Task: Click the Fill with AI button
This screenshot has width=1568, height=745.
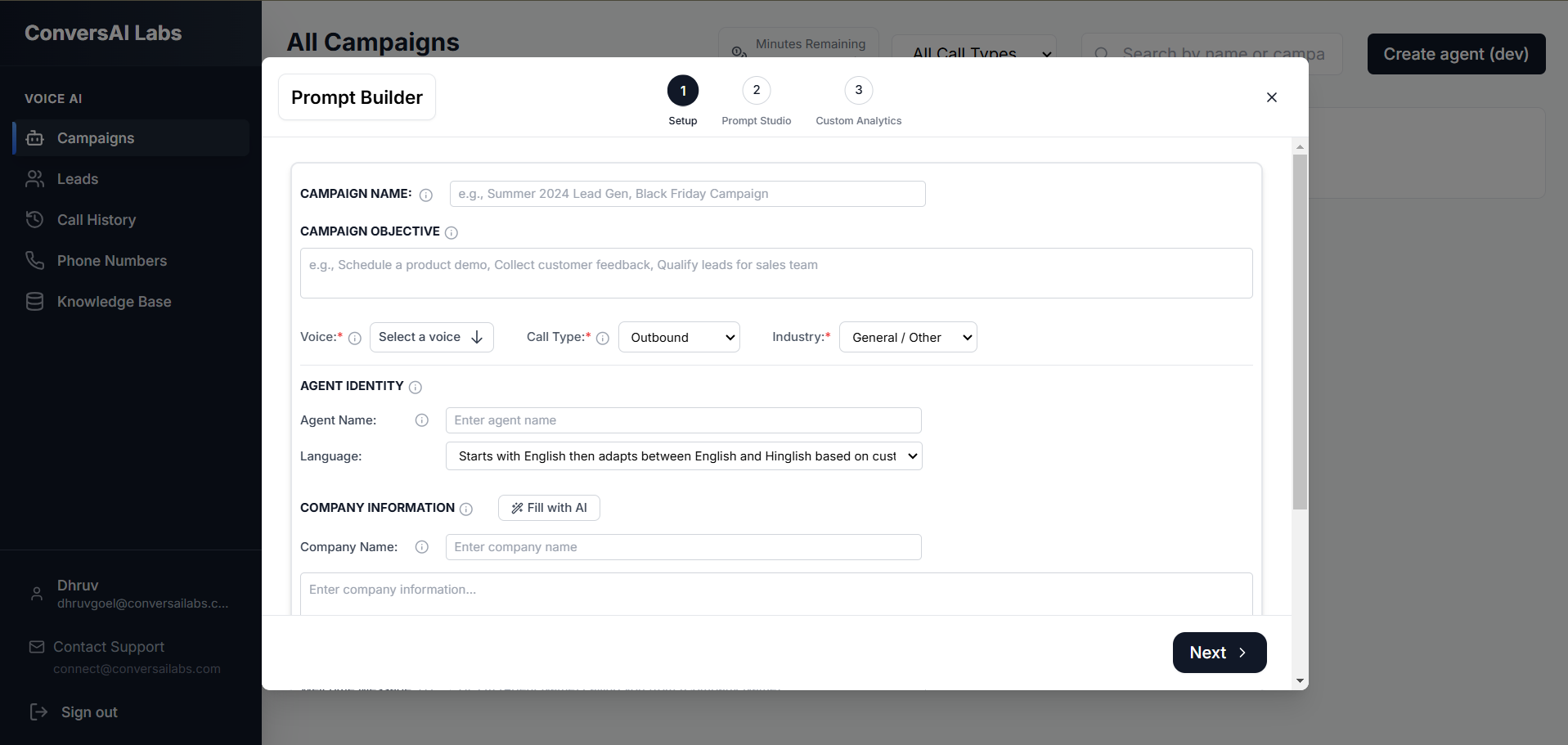Action: point(549,508)
